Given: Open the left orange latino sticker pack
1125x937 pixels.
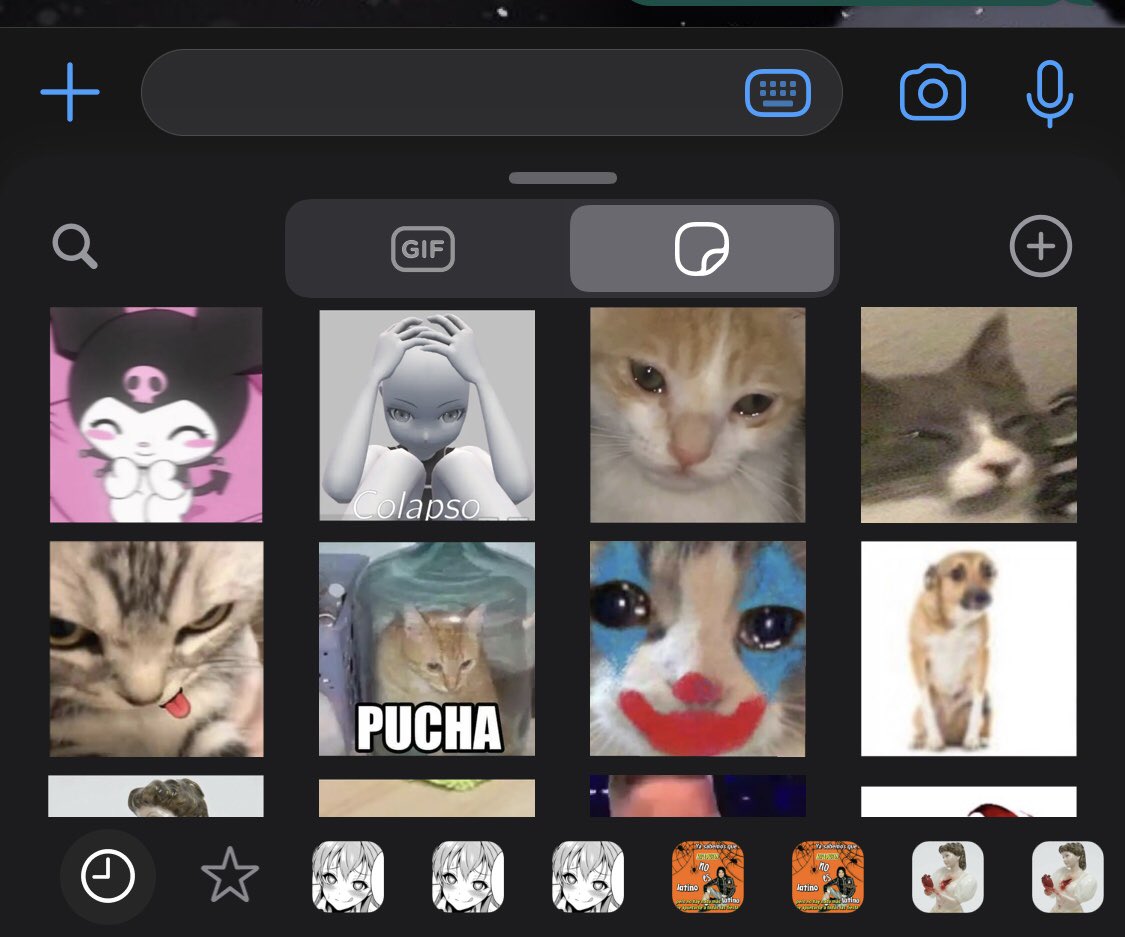Looking at the screenshot, I should pos(707,877).
